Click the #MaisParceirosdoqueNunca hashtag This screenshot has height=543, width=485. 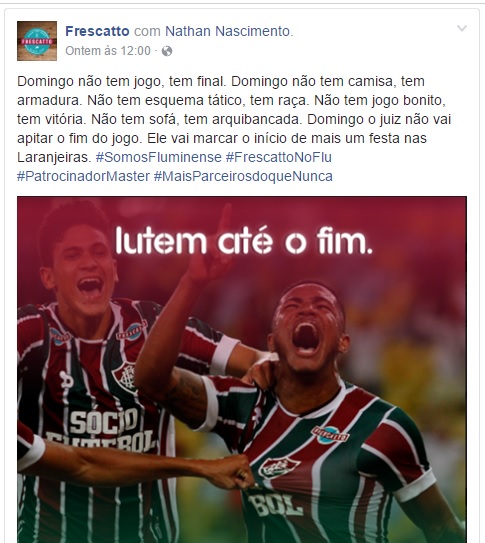pyautogui.click(x=243, y=176)
